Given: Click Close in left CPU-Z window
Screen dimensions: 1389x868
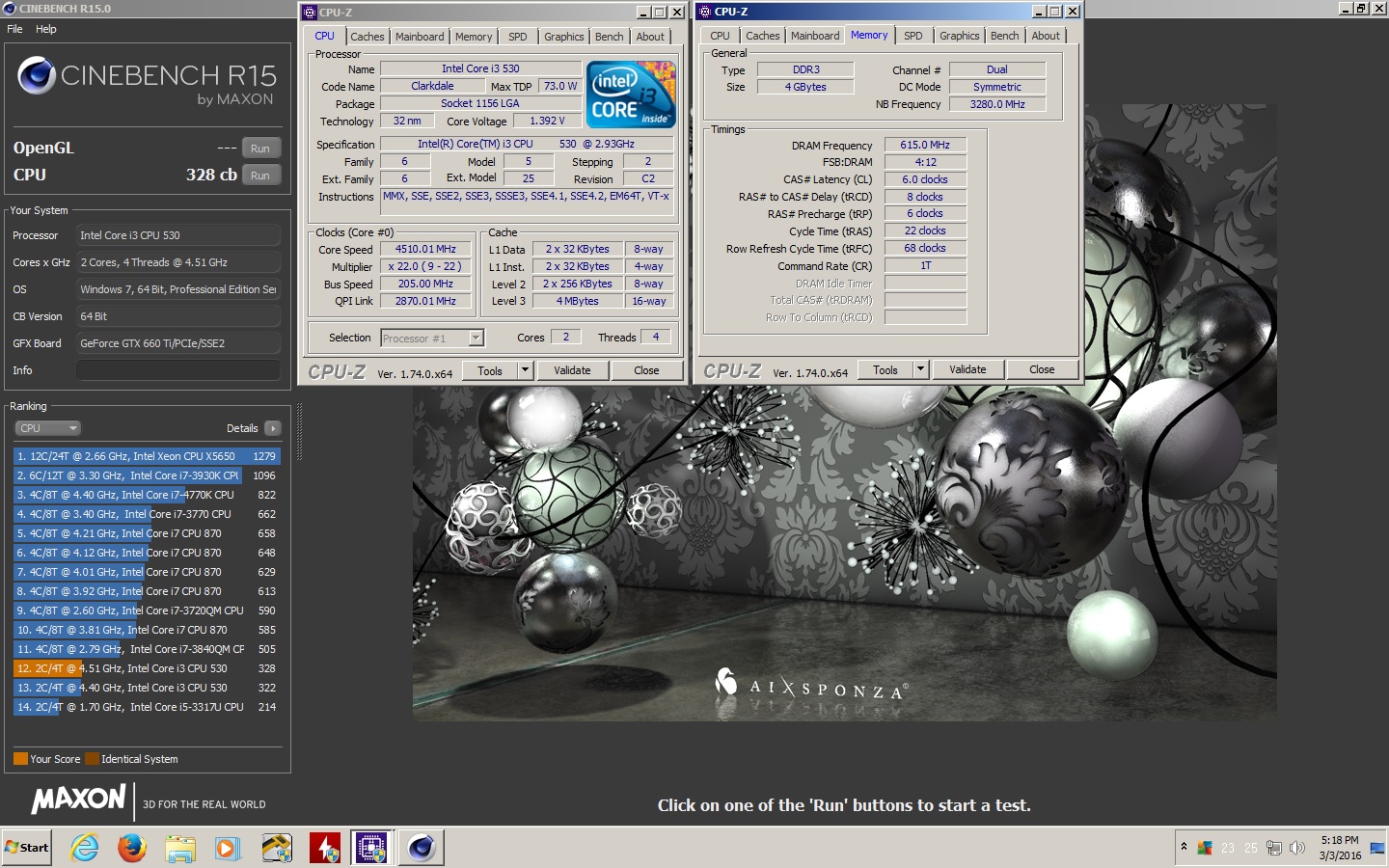Looking at the screenshot, I should 646,370.
